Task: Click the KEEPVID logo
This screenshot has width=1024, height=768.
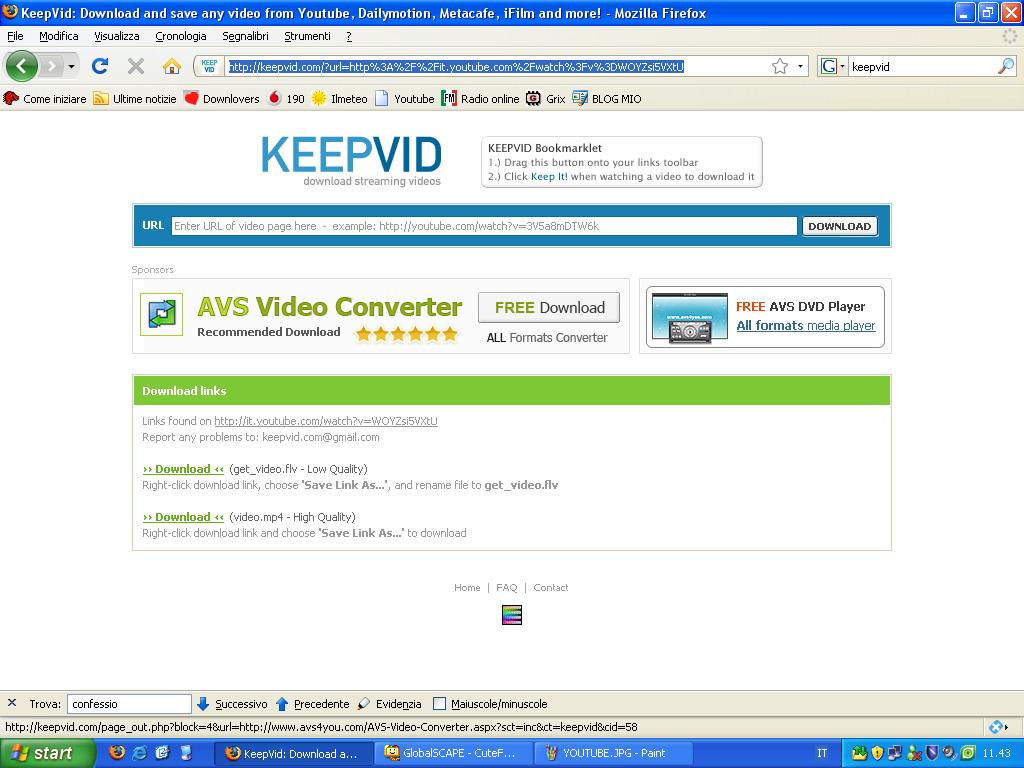Action: pyautogui.click(x=351, y=161)
